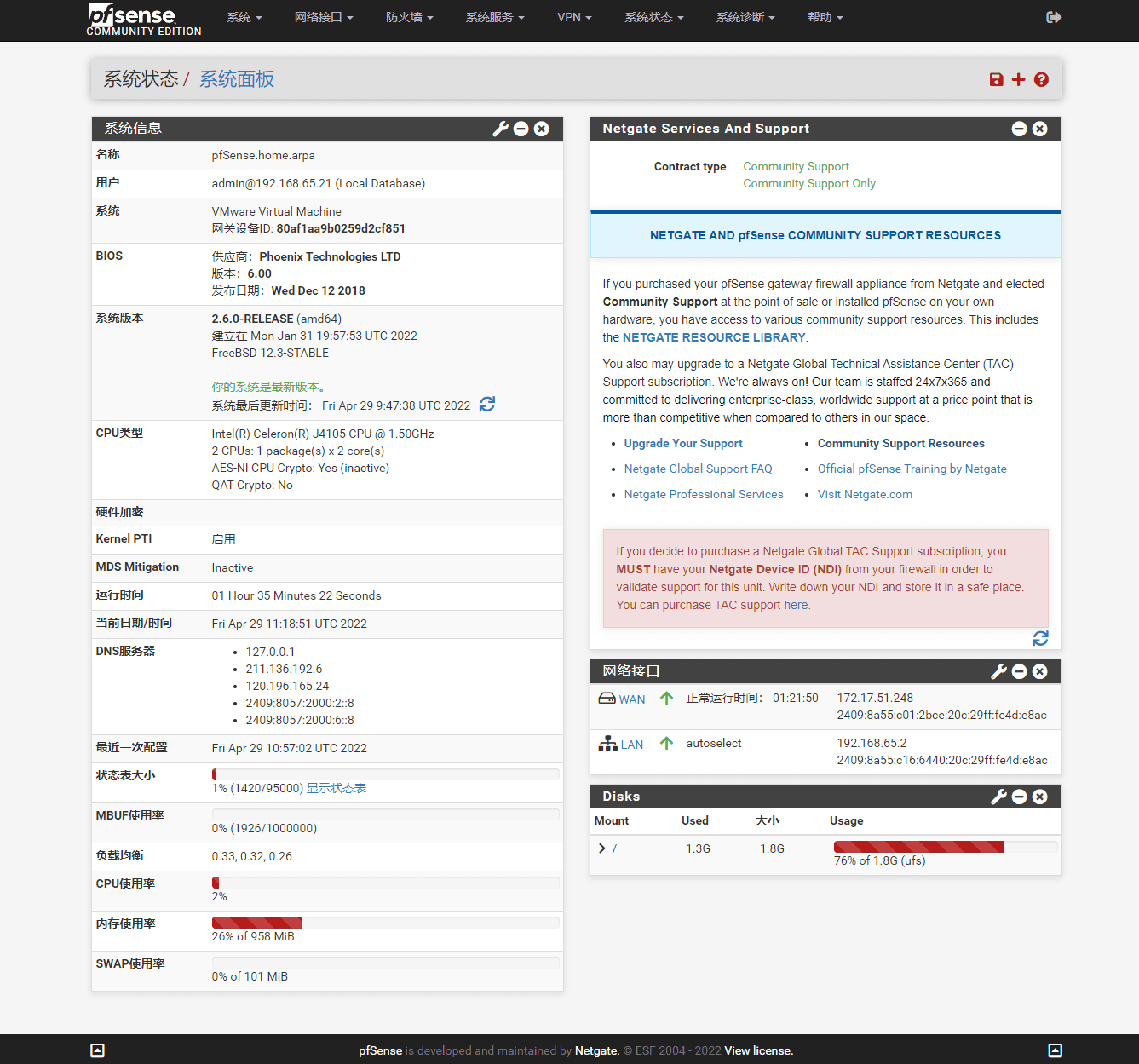Minimize the Disks widget

(1019, 797)
